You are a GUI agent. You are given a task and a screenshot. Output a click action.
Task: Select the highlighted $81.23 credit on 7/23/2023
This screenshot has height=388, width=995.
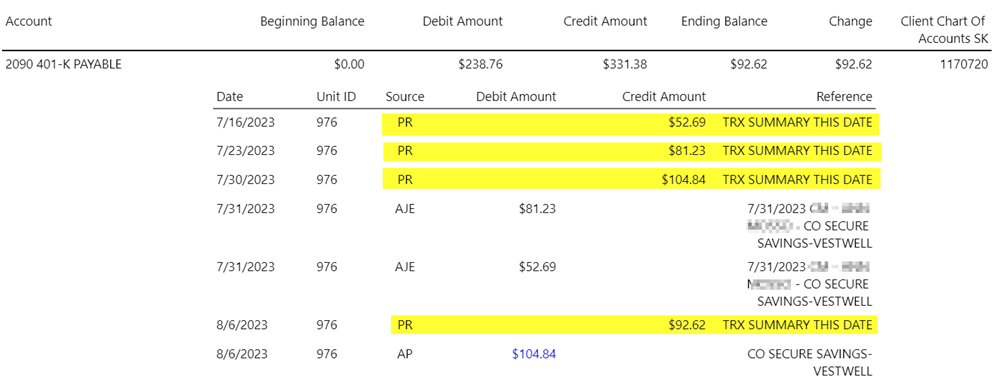[687, 151]
